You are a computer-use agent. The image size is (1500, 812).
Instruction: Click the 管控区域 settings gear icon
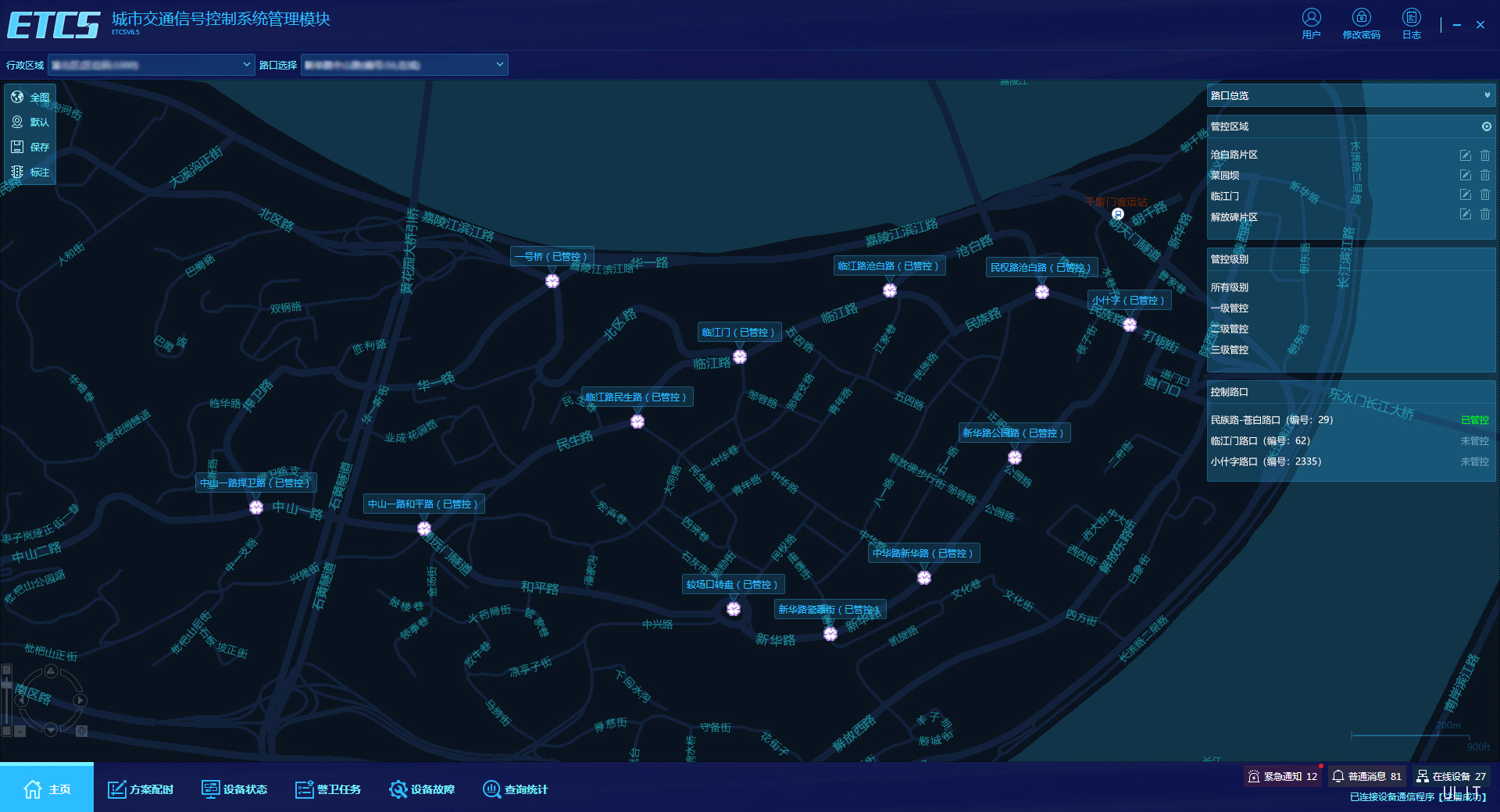point(1486,126)
